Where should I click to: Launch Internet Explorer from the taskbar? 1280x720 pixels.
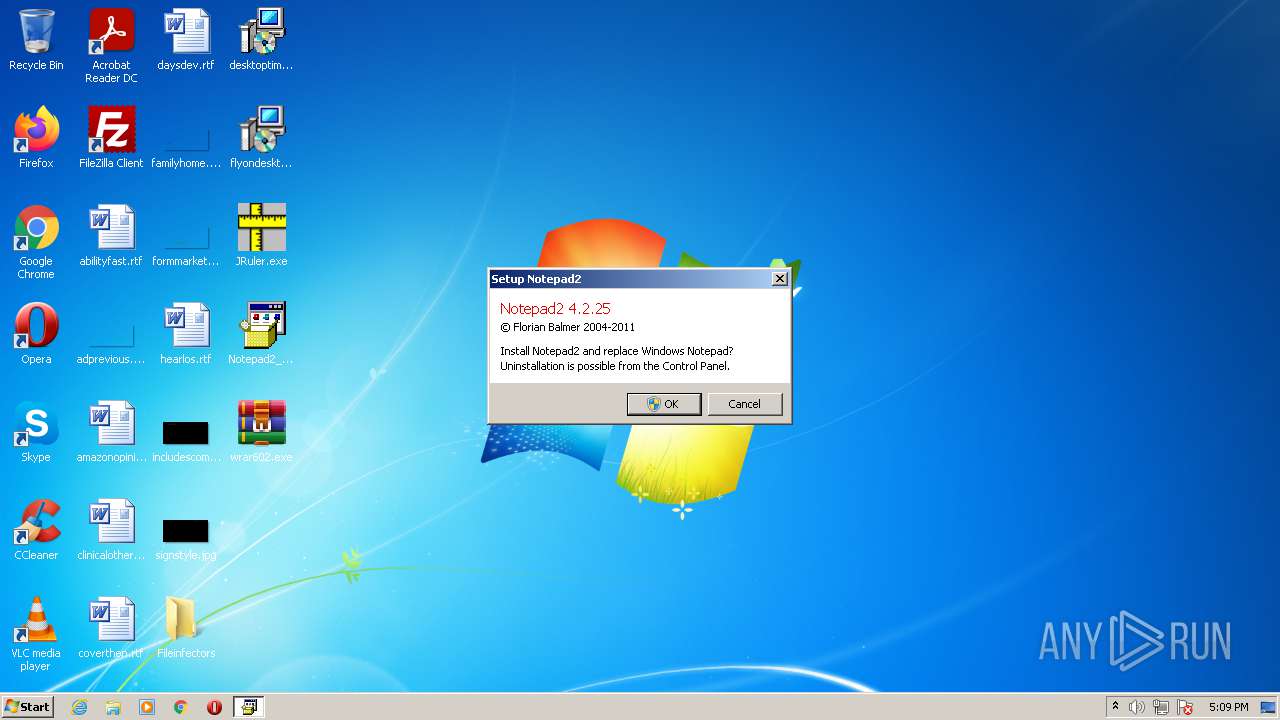coord(80,707)
